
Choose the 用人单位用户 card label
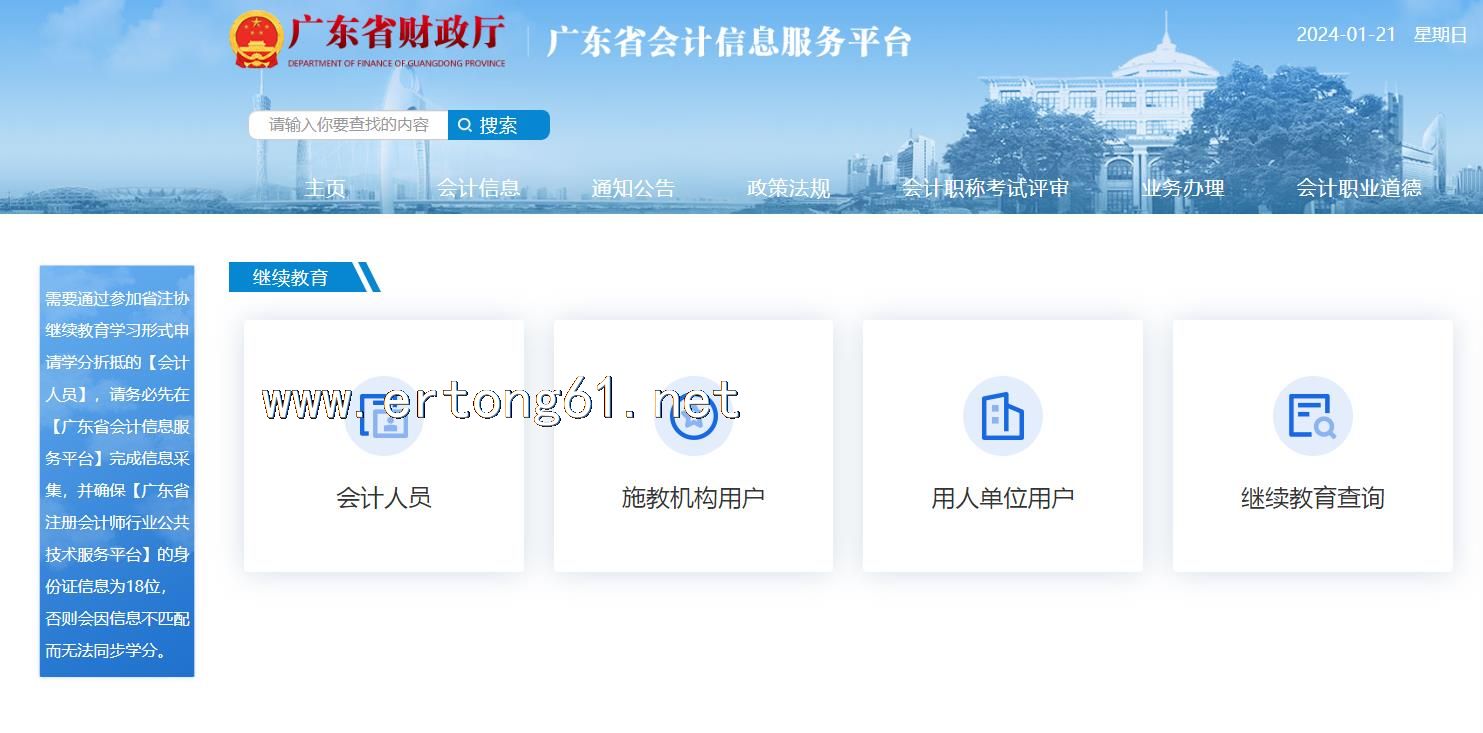pos(1002,498)
